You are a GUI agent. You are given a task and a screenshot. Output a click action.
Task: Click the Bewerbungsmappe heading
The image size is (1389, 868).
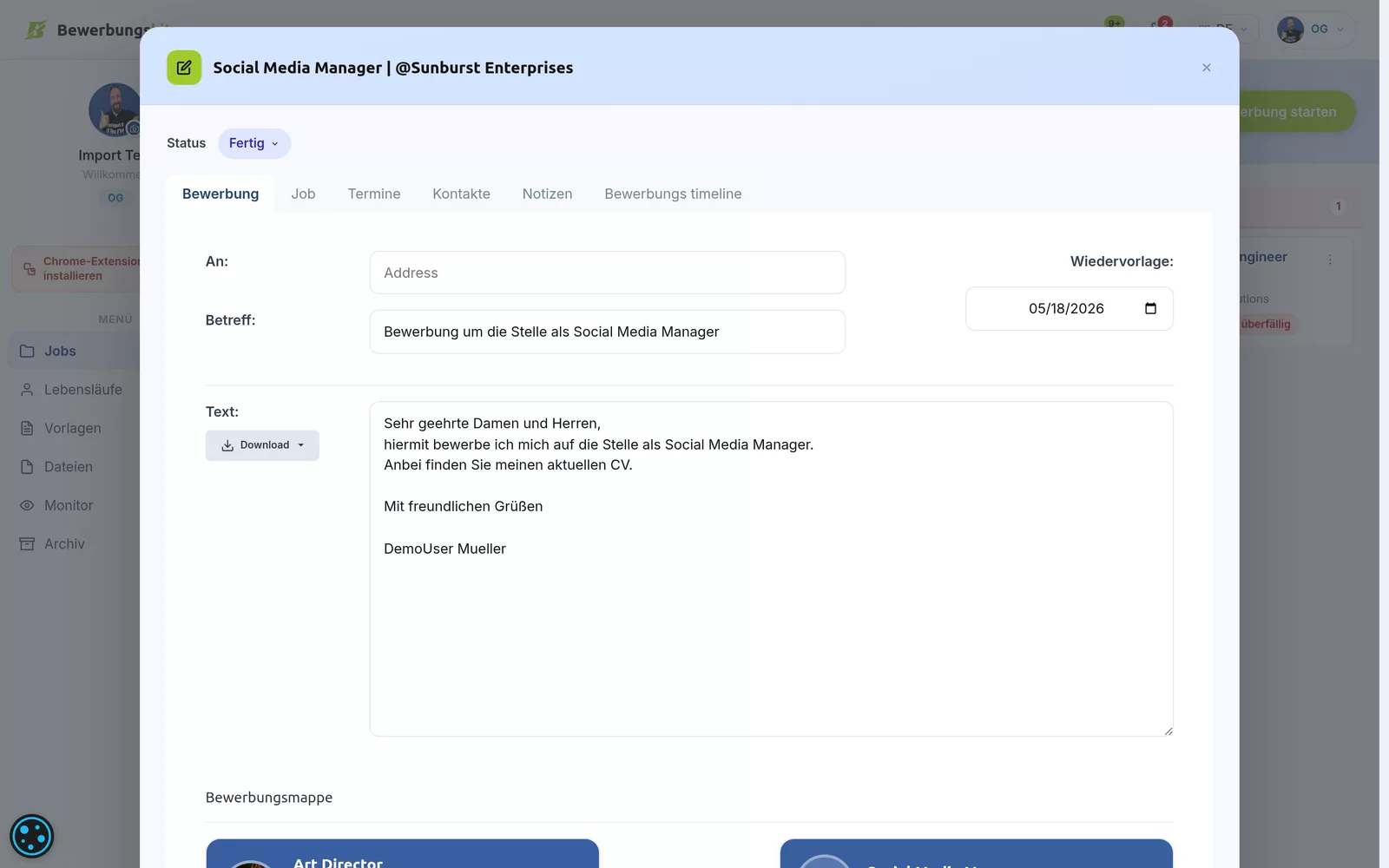coord(269,798)
